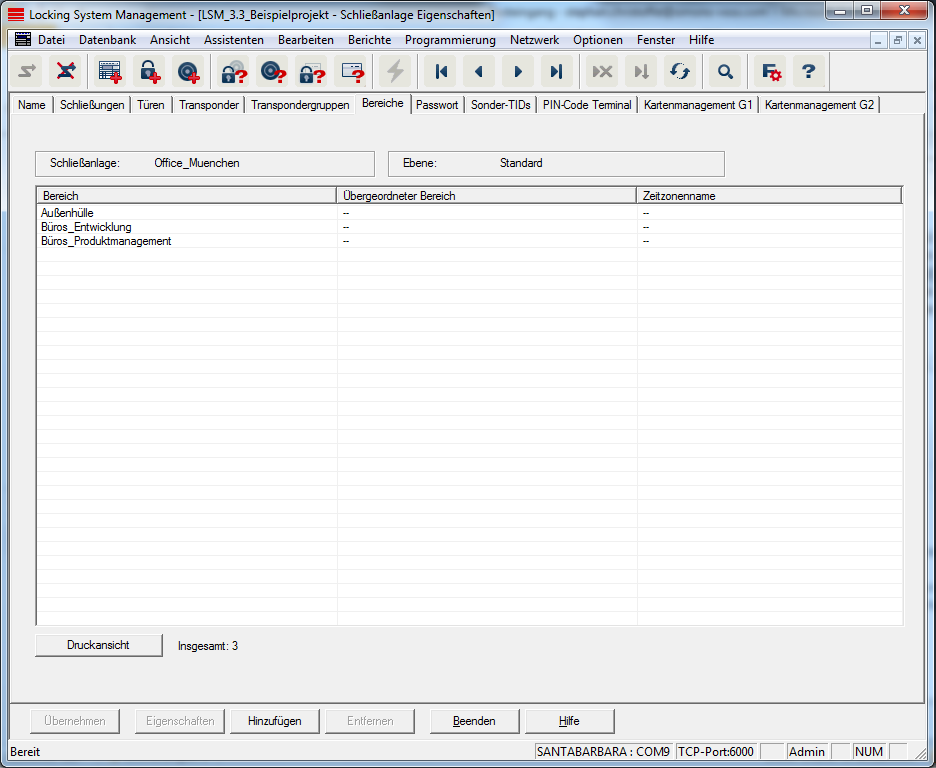Click the refresh toolbar icon
936x768 pixels.
(680, 72)
